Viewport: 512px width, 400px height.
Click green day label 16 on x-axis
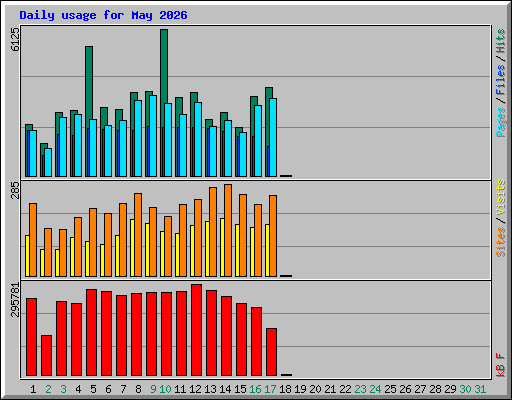(255, 389)
